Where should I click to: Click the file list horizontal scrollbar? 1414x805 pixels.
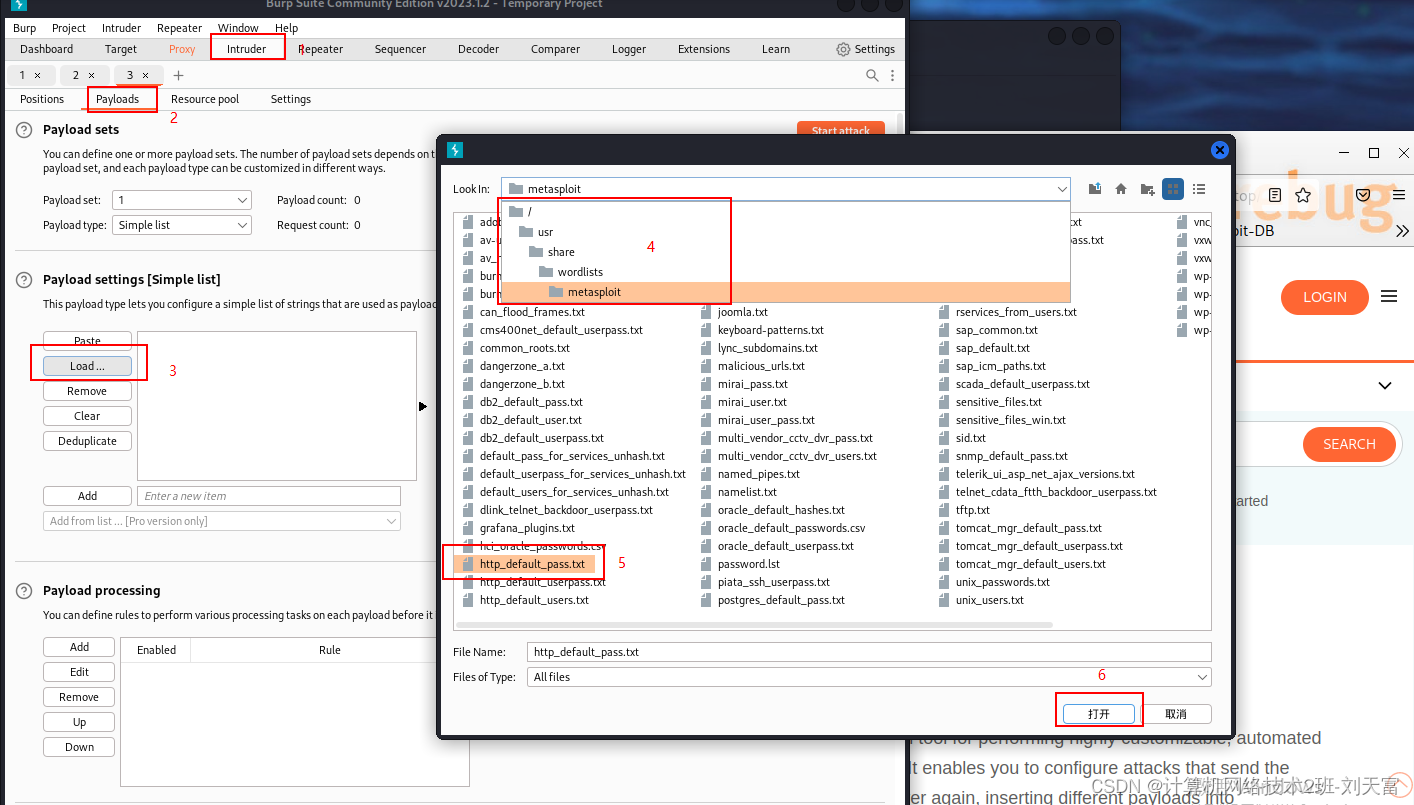coord(753,624)
